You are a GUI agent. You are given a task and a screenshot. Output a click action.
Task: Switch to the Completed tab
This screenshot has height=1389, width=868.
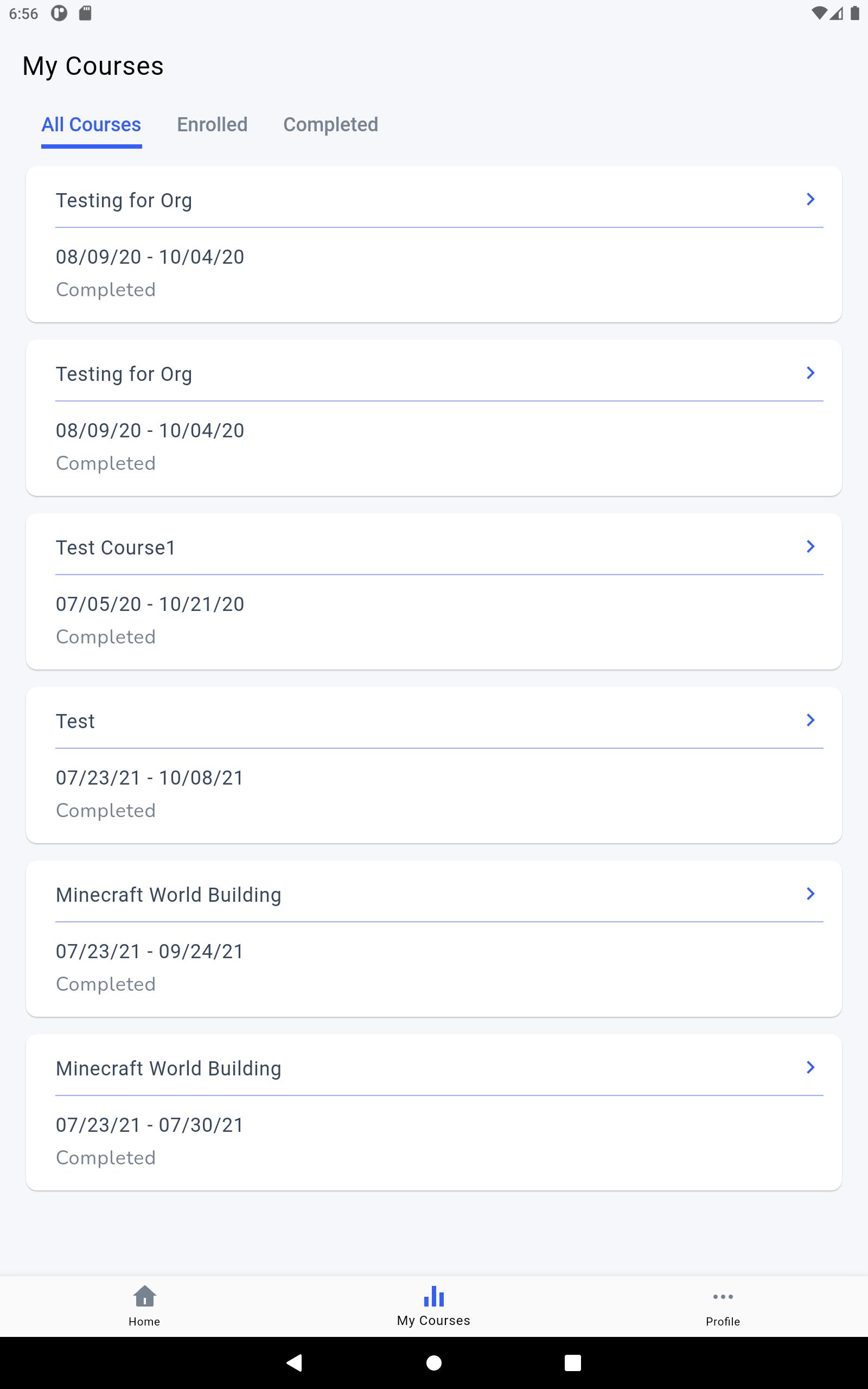pyautogui.click(x=331, y=125)
